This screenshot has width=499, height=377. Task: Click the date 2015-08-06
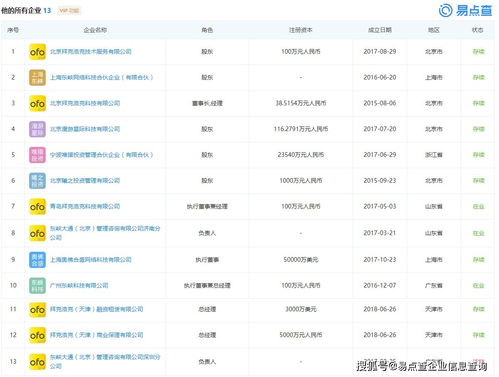pos(380,103)
